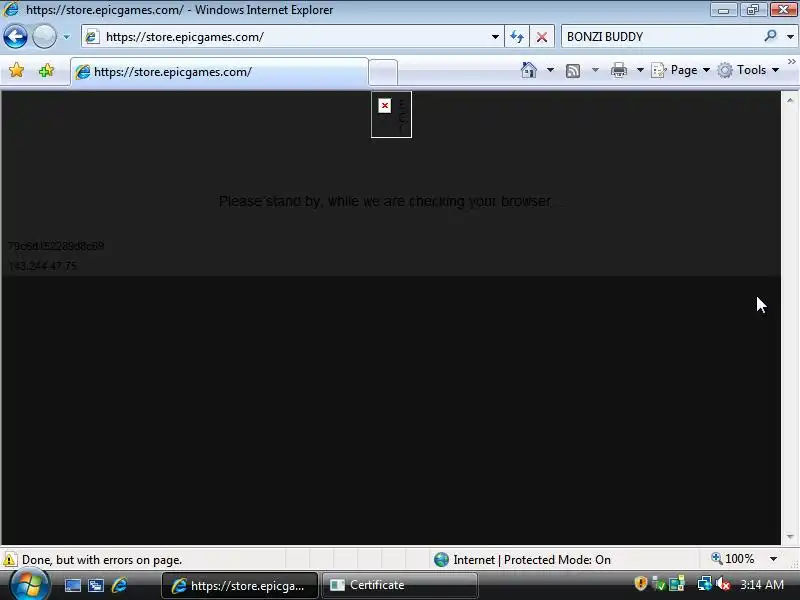Click the search box containing BONZI BUDDY
The image size is (800, 600).
(x=661, y=37)
